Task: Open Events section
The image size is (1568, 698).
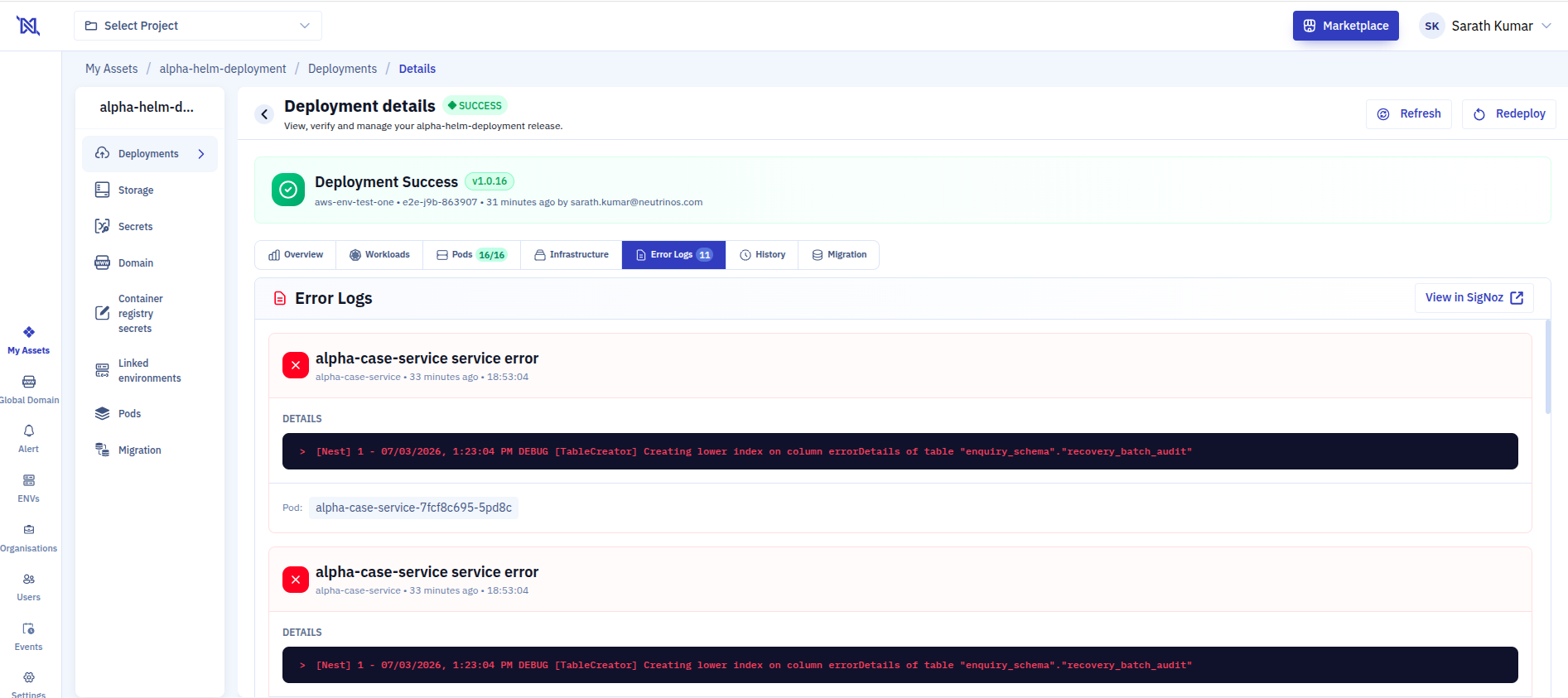Action: 29,637
